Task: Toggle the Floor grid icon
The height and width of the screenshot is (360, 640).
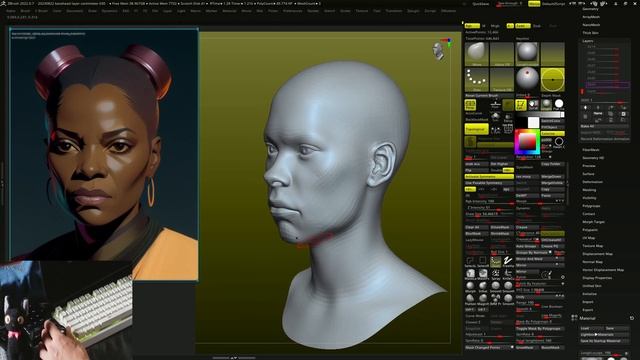Action: pos(496,105)
